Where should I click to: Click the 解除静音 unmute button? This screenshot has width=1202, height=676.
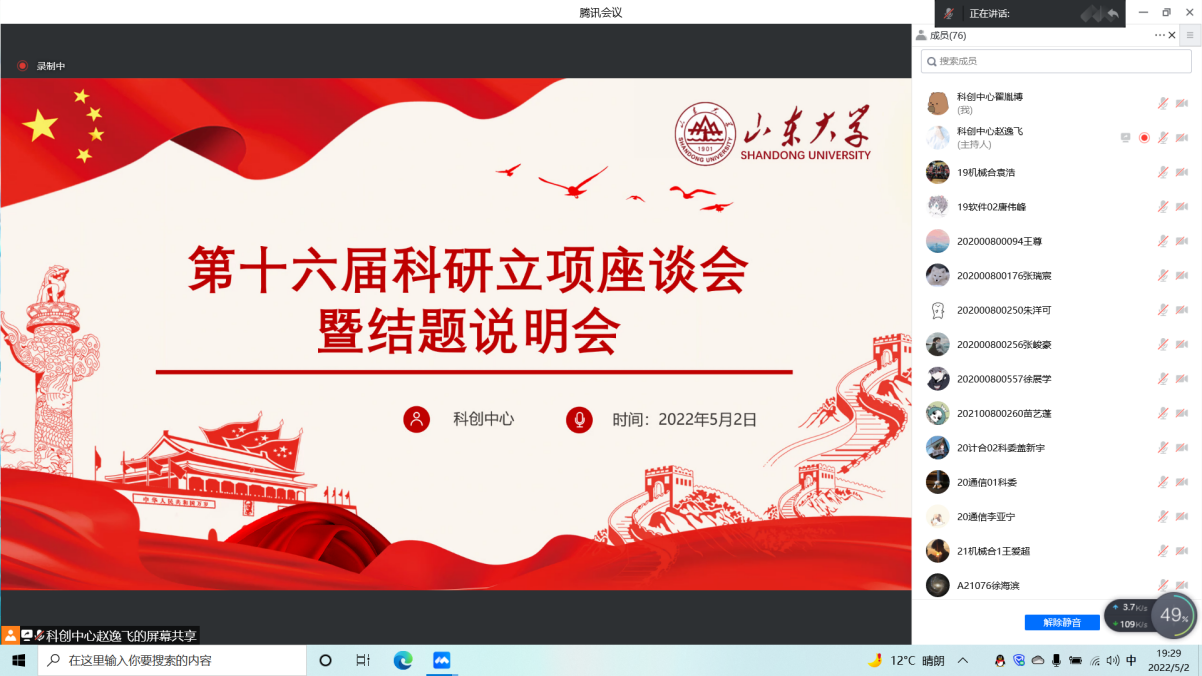pos(1061,622)
